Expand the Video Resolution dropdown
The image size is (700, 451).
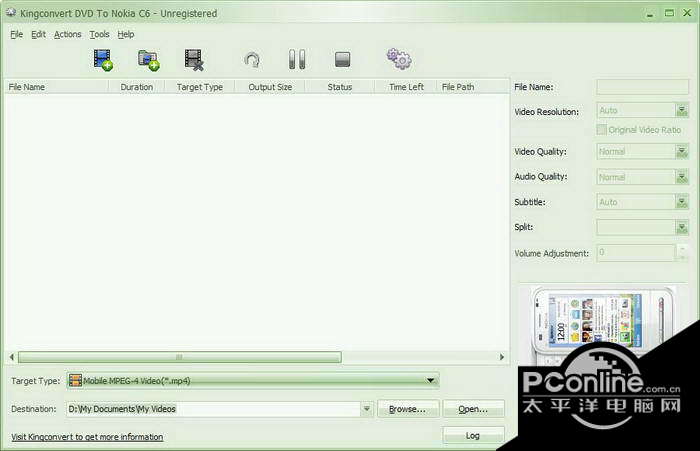681,110
